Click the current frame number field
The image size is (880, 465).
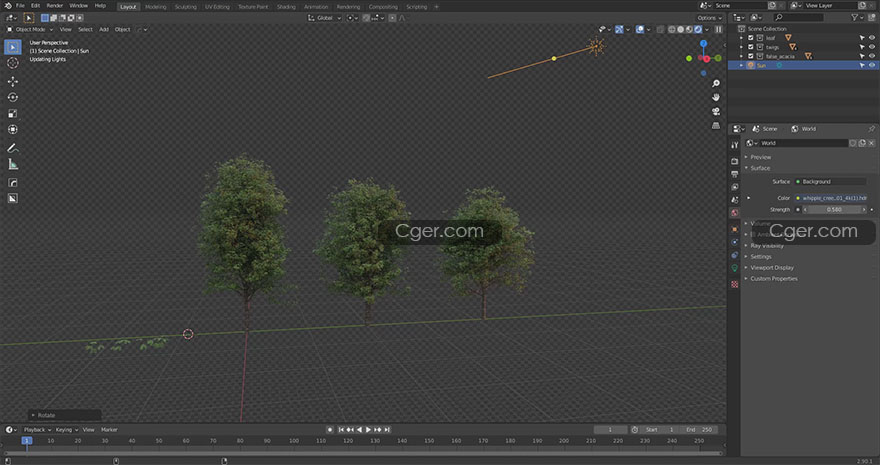(x=610, y=430)
